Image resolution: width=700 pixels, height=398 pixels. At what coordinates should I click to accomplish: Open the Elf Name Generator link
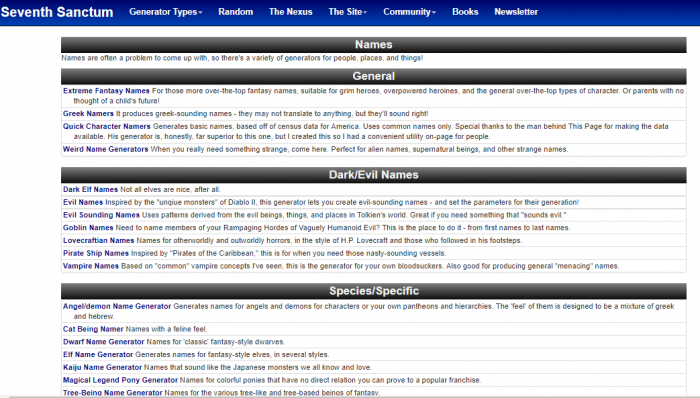(x=98, y=355)
